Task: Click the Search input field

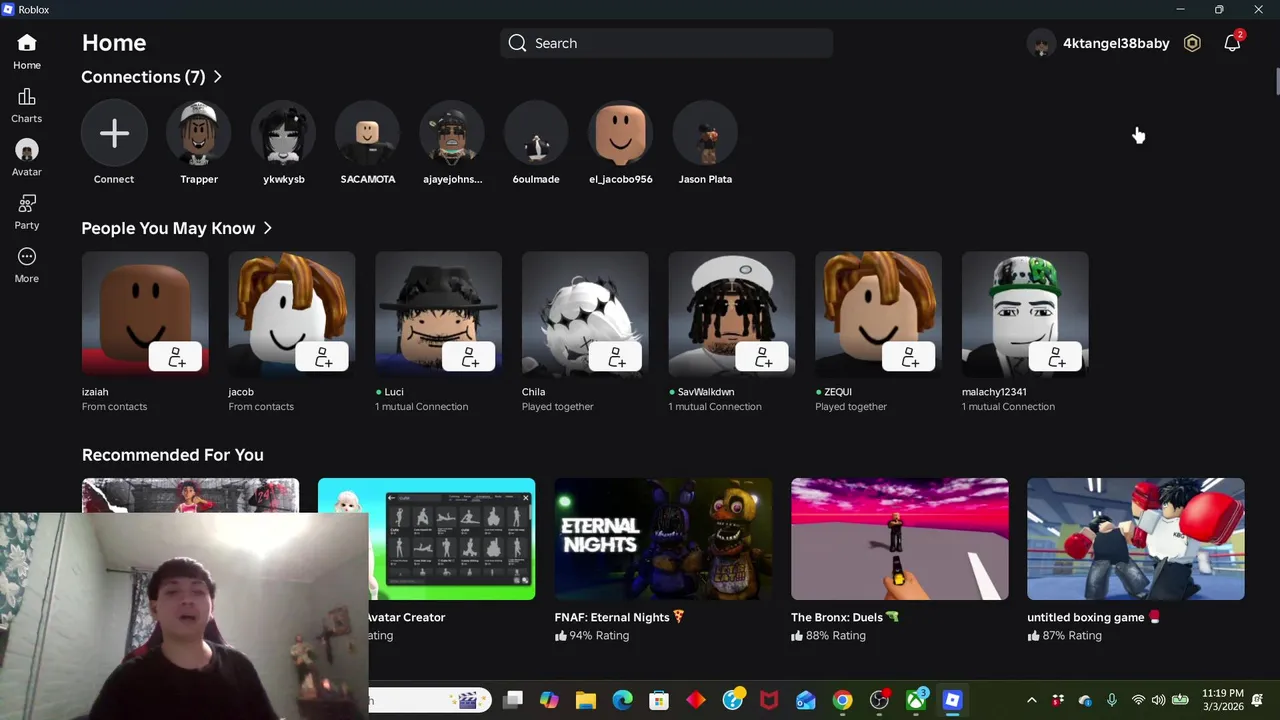Action: [667, 43]
